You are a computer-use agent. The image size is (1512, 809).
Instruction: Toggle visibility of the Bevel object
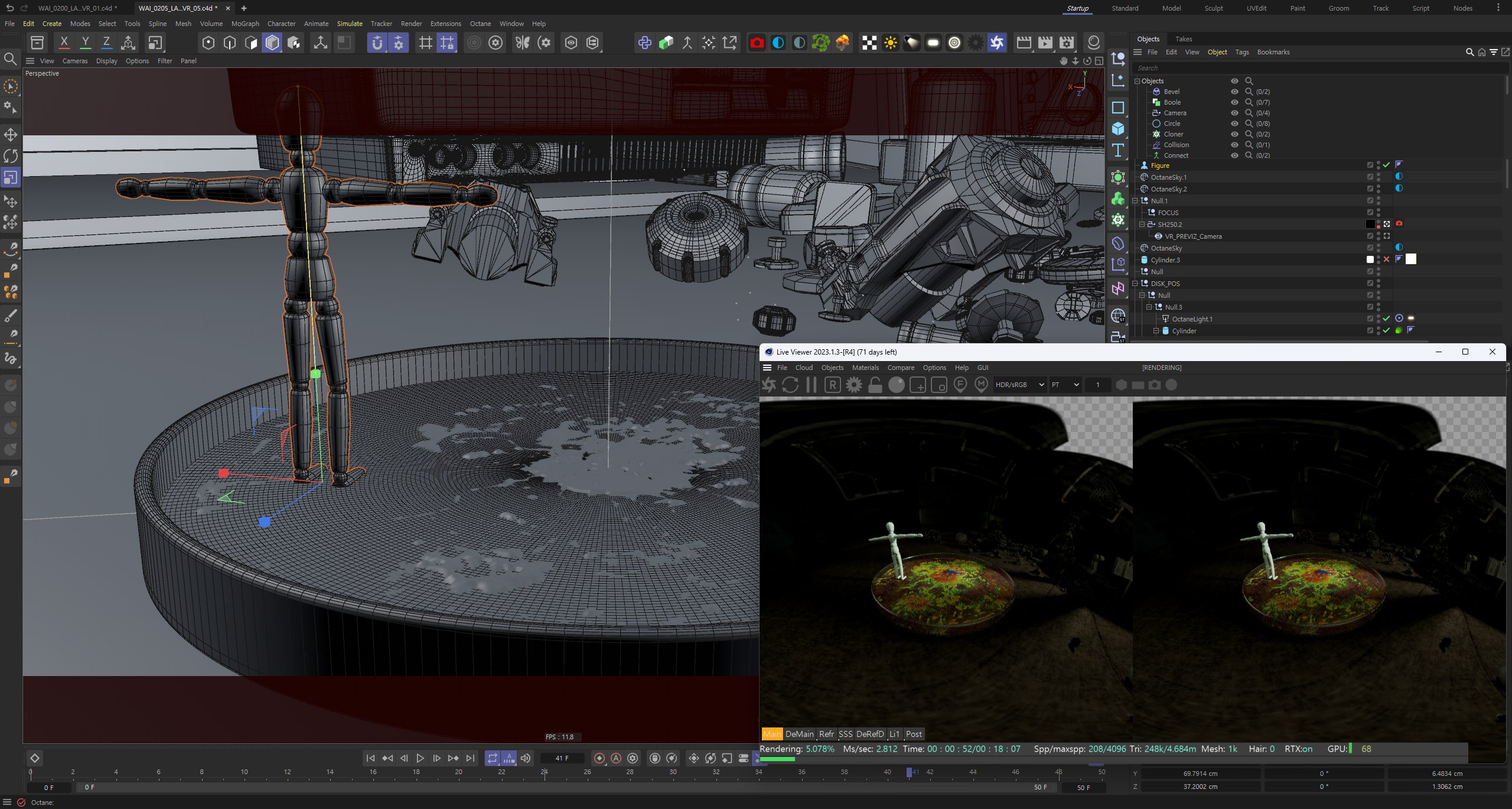click(x=1235, y=92)
